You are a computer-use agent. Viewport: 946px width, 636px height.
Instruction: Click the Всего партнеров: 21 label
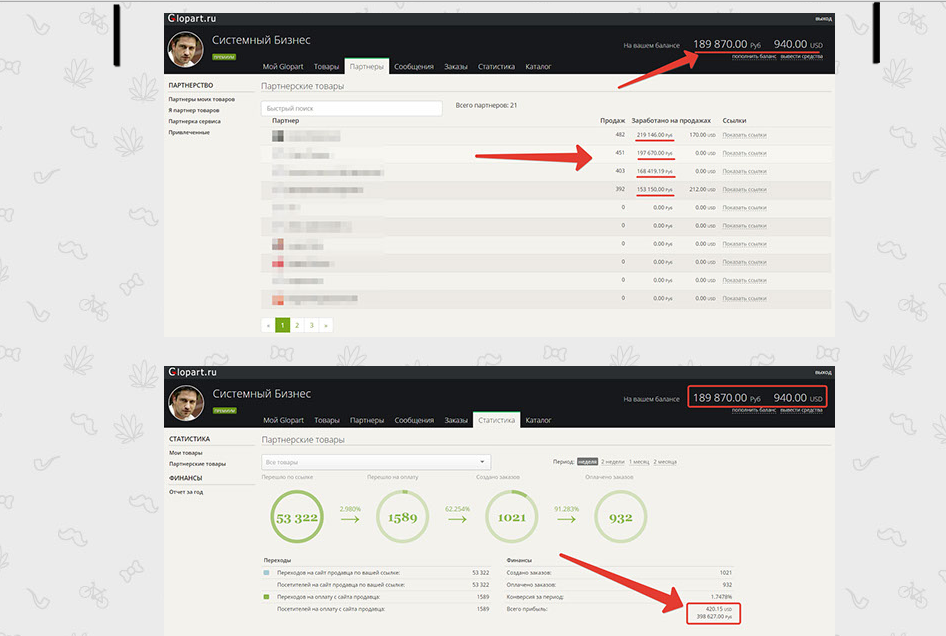click(x=486, y=105)
